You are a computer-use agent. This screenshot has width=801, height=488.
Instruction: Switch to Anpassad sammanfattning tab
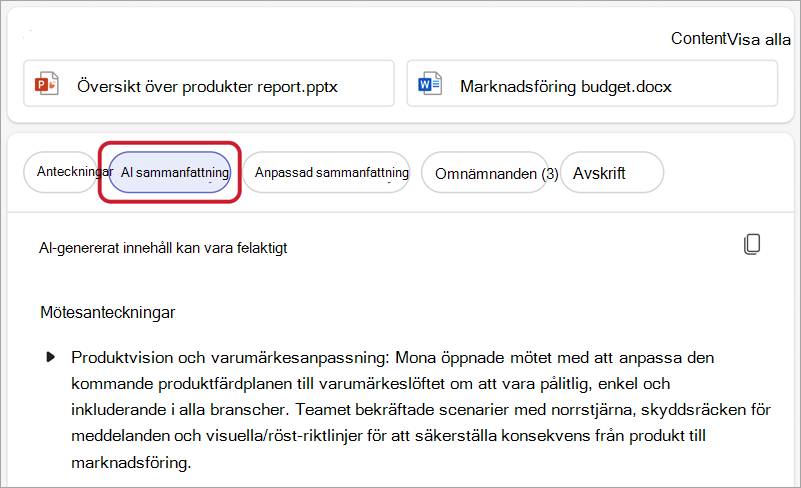coord(326,172)
